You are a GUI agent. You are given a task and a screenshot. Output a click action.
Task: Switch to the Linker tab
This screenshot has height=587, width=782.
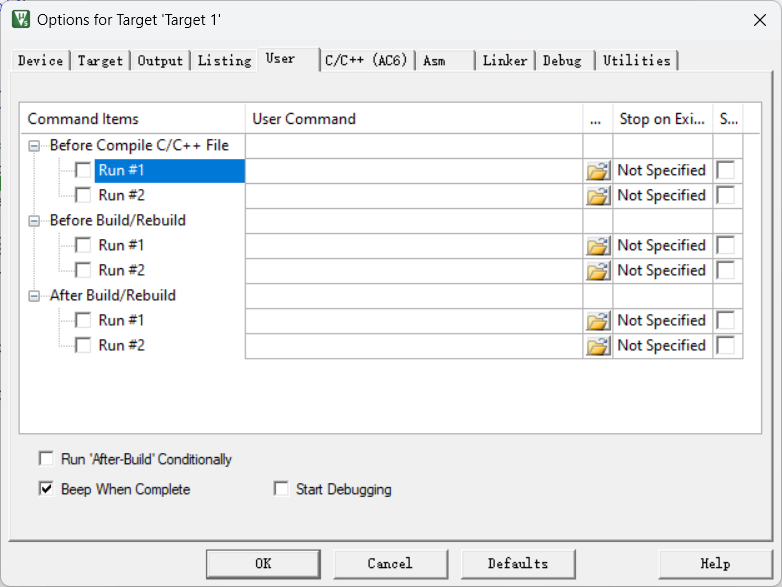coord(504,61)
